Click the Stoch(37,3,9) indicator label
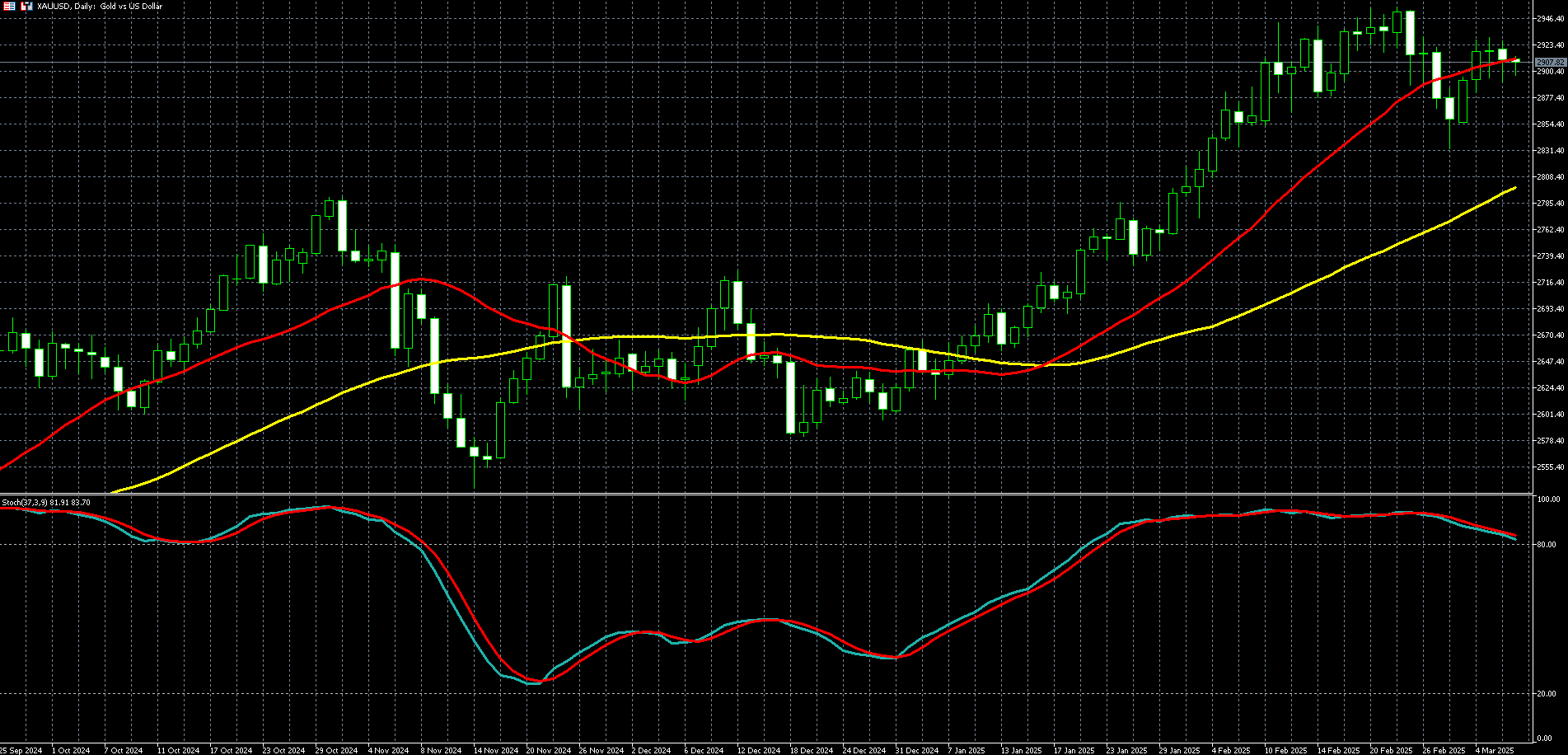This screenshot has width=1568, height=755. coord(46,502)
